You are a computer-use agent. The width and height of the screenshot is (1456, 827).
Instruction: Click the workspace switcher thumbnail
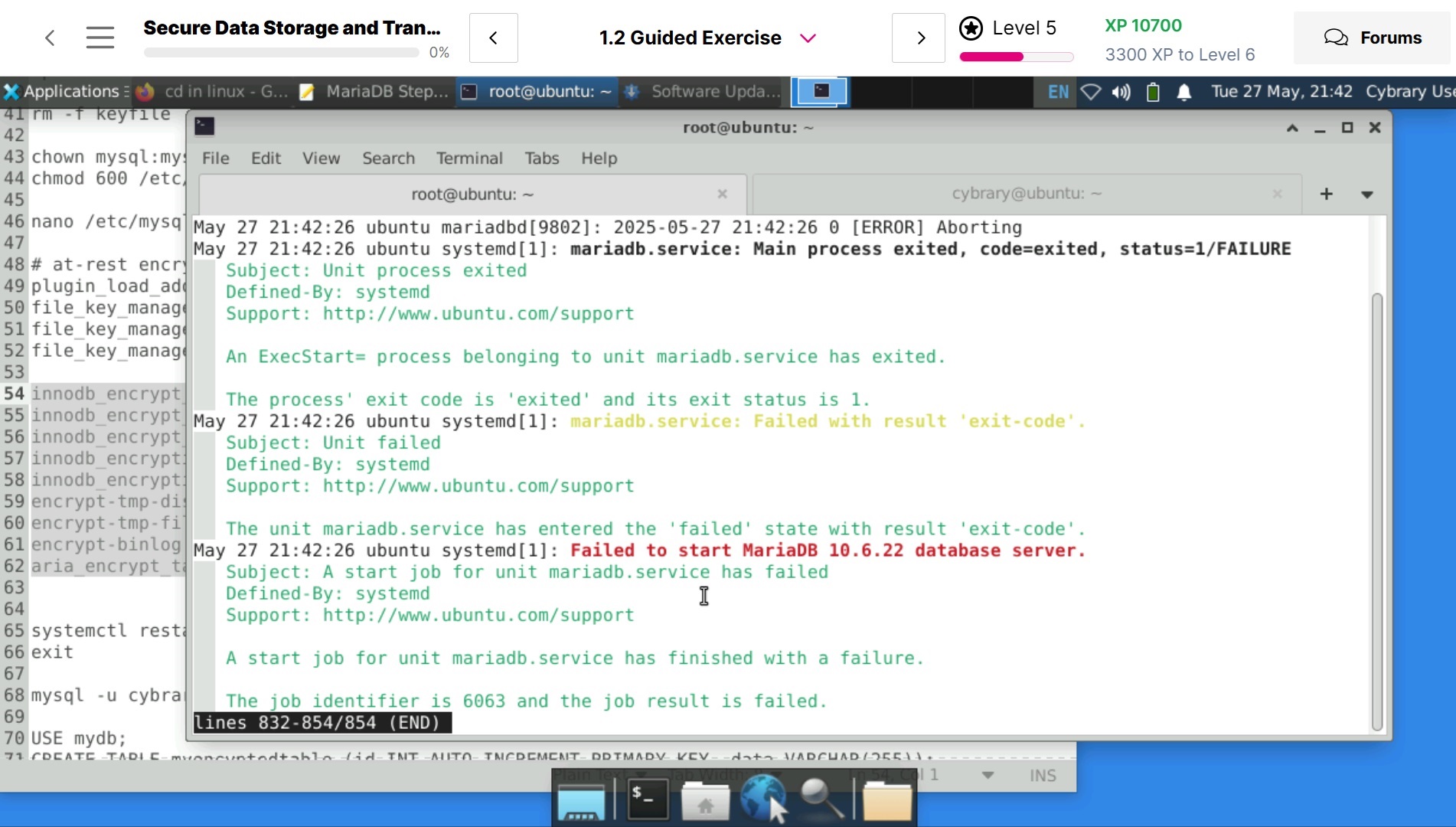pyautogui.click(x=820, y=91)
